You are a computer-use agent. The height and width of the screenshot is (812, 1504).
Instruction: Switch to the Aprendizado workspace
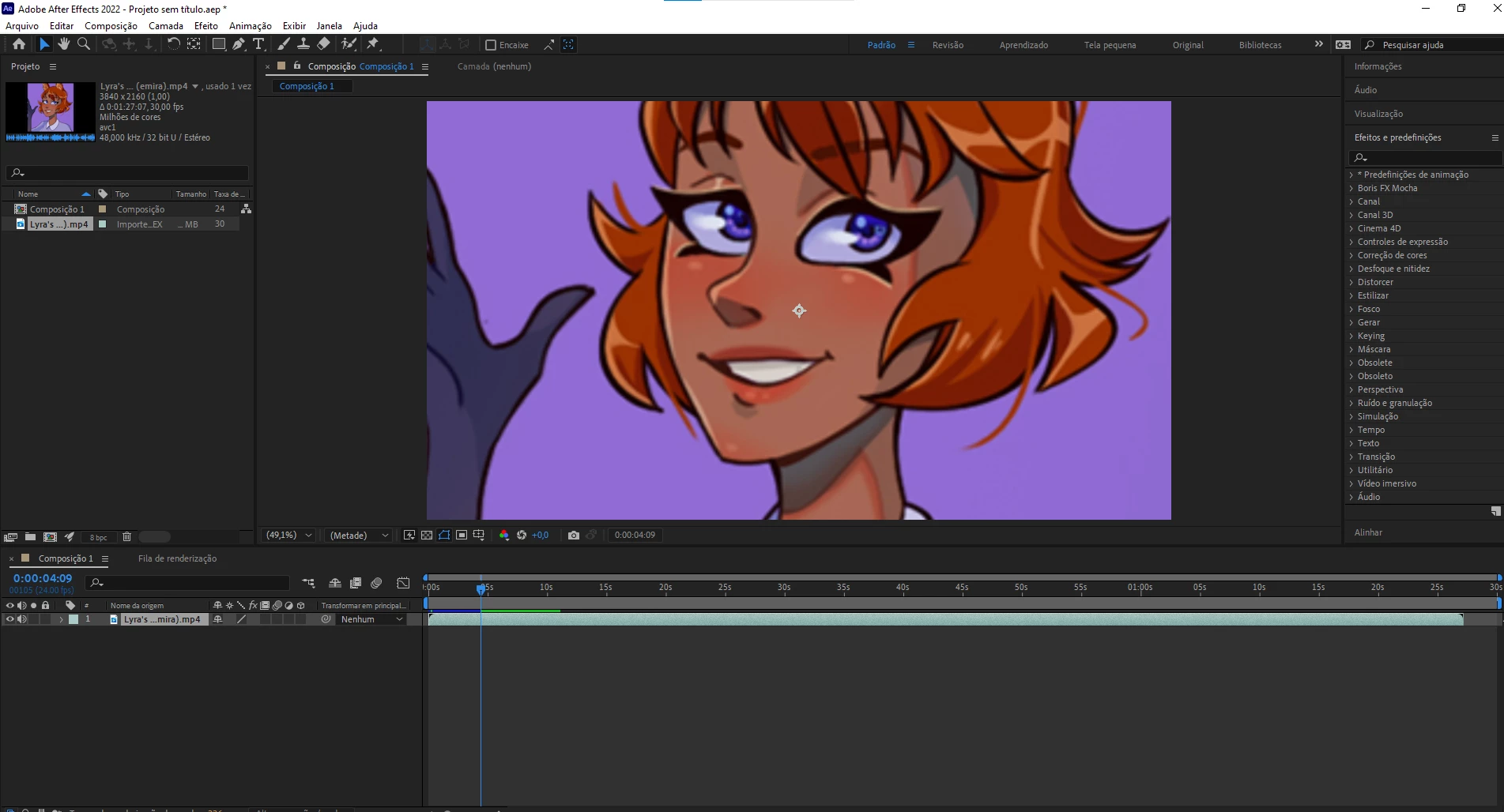1023,45
